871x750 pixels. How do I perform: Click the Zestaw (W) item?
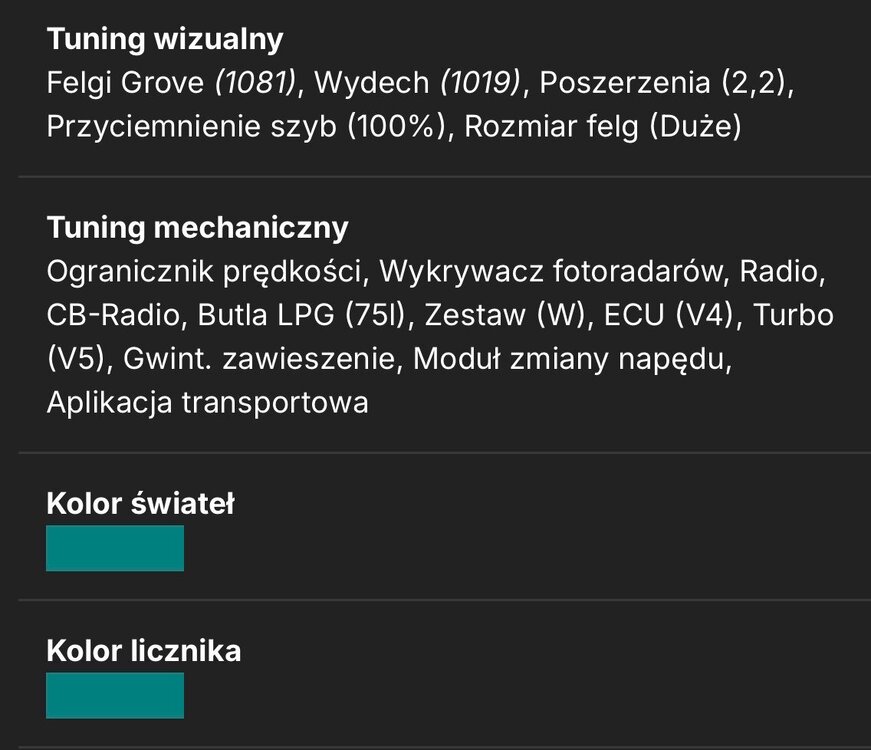(x=505, y=315)
